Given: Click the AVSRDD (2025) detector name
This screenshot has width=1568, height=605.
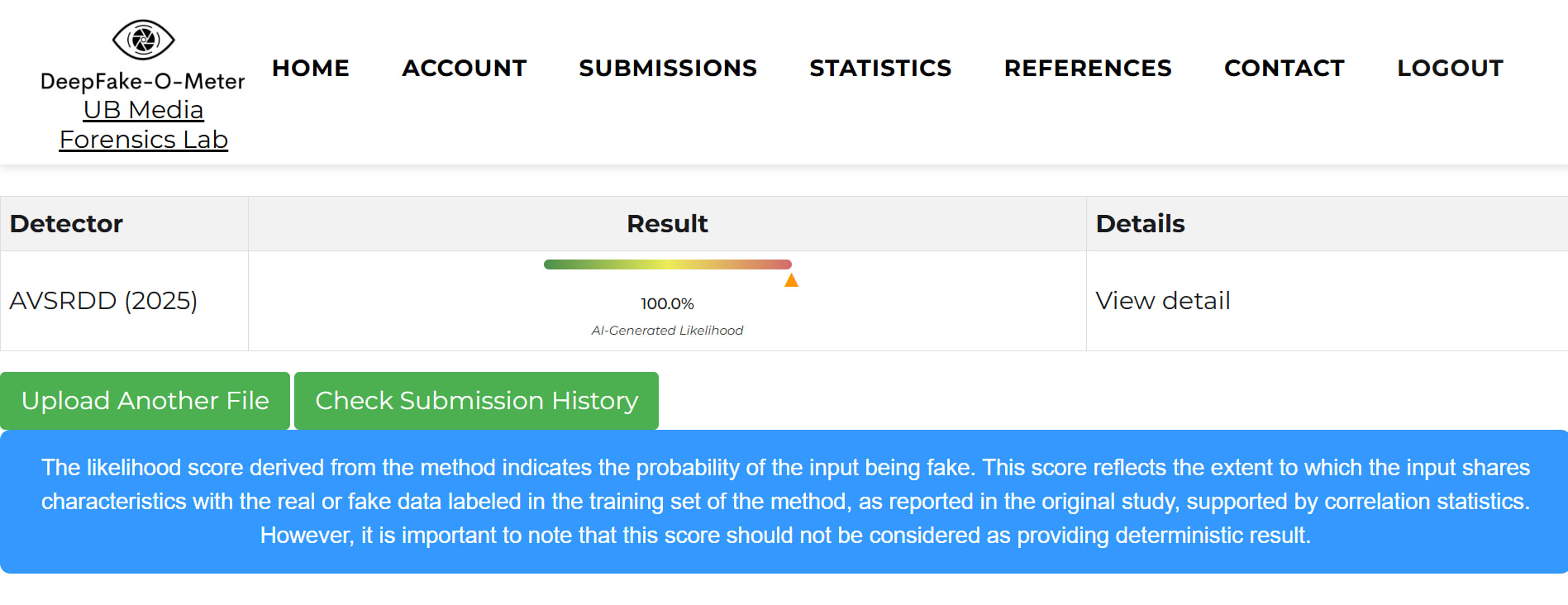Looking at the screenshot, I should [103, 301].
